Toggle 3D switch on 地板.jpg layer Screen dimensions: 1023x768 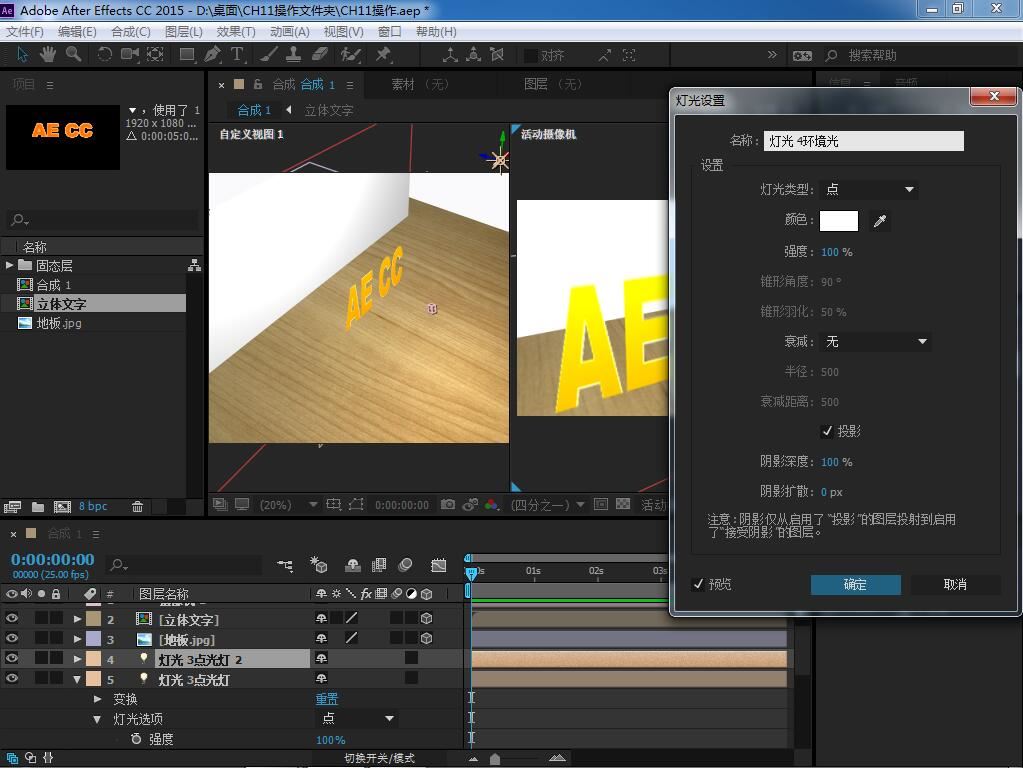coord(427,638)
